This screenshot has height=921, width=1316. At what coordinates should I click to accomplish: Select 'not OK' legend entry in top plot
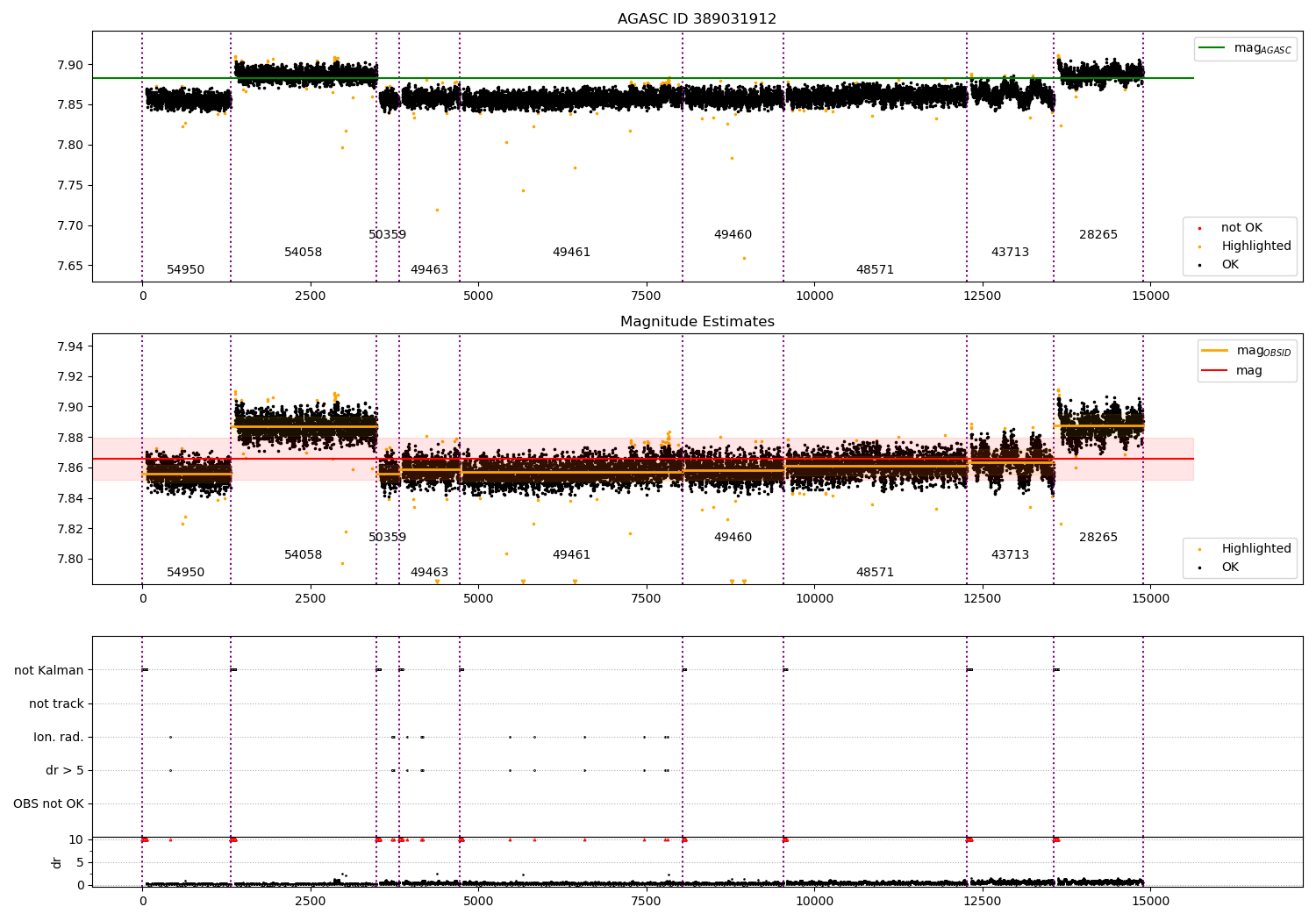coord(1241,227)
